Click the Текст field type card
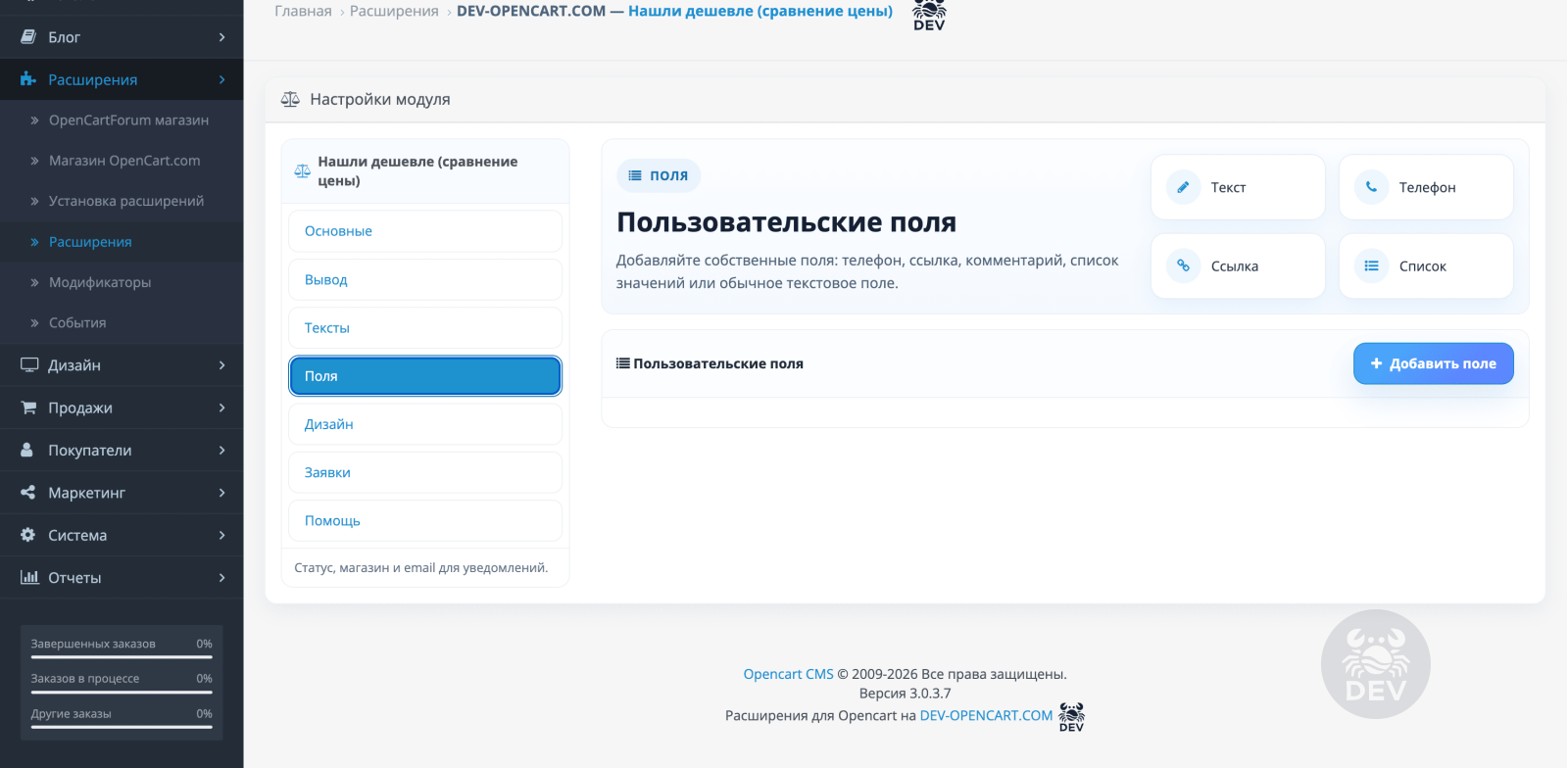The image size is (1568, 768). pos(1238,187)
